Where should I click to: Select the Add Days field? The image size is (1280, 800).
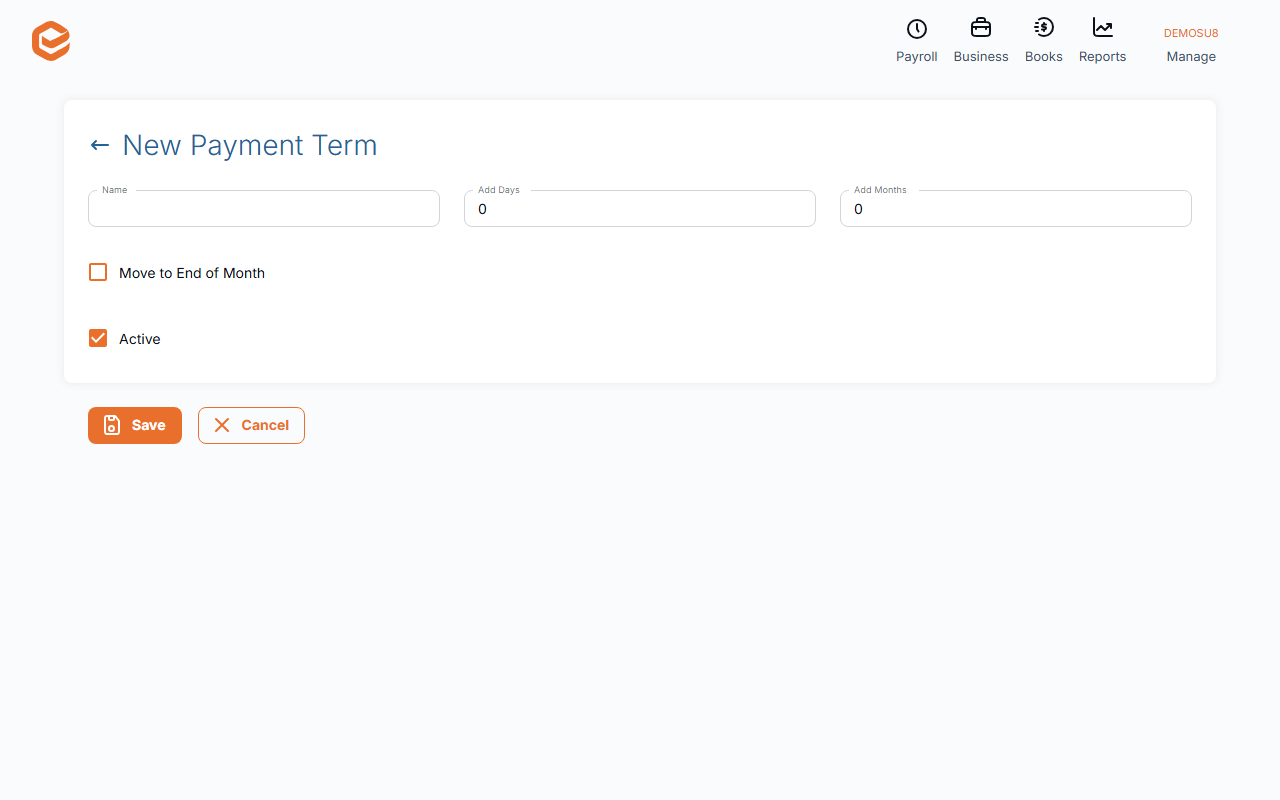(640, 209)
